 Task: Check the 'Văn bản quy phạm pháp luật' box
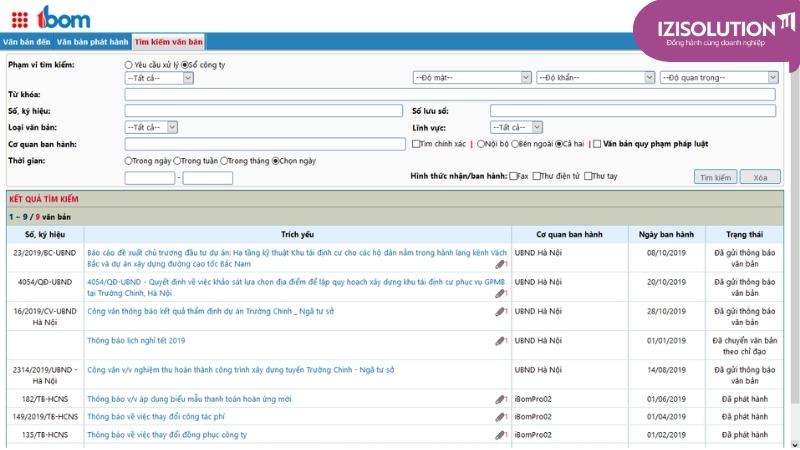tap(597, 144)
